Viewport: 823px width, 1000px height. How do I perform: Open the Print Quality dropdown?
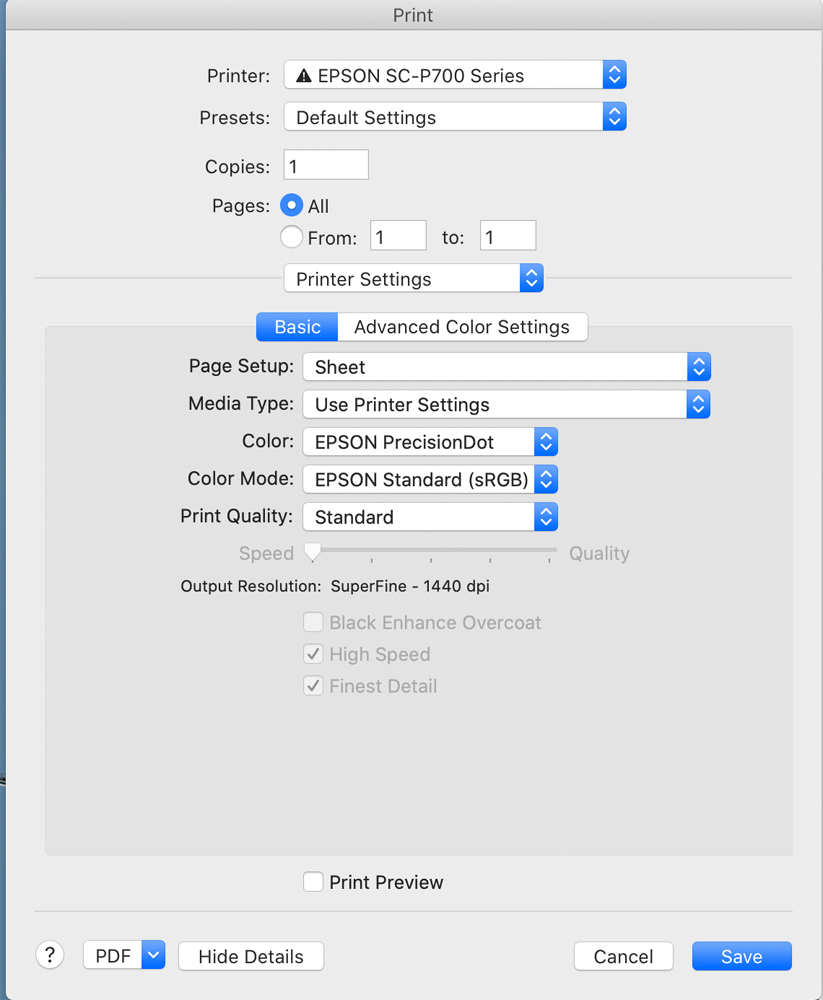coord(430,517)
